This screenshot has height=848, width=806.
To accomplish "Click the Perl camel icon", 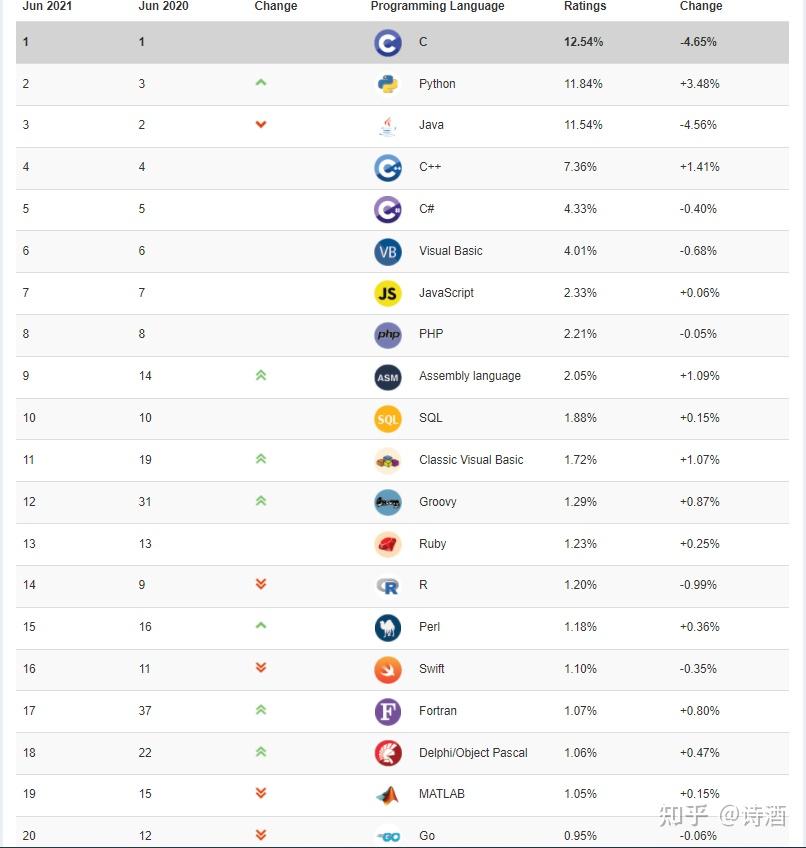I will (388, 627).
